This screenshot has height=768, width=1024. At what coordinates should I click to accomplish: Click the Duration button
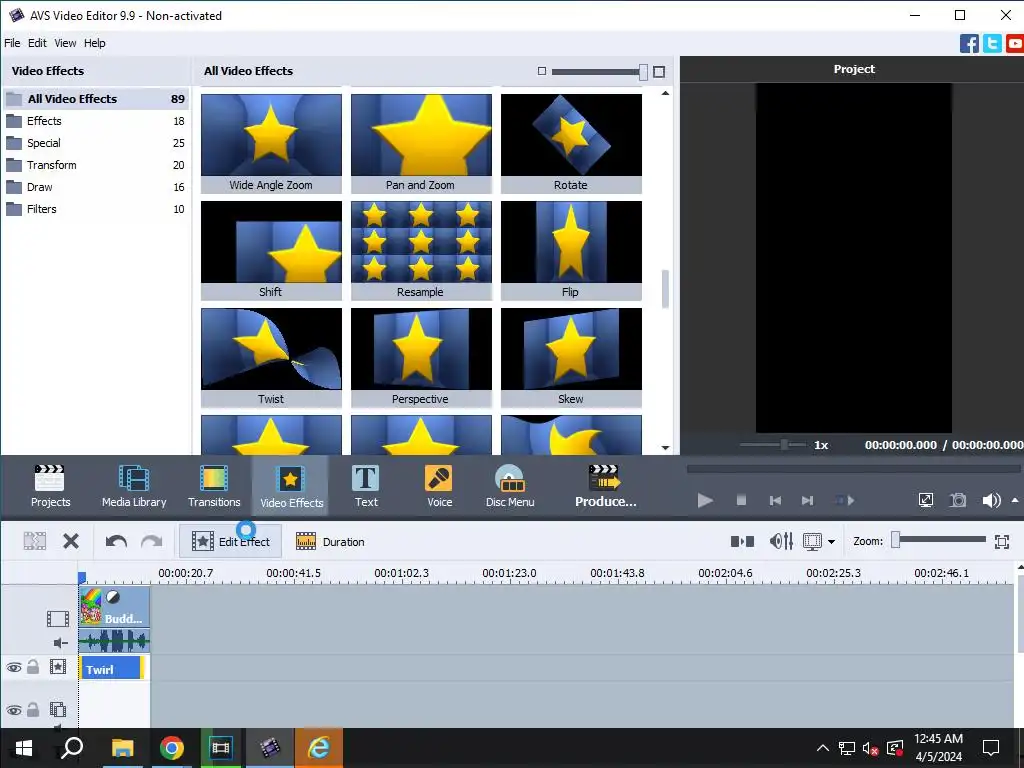tap(330, 541)
